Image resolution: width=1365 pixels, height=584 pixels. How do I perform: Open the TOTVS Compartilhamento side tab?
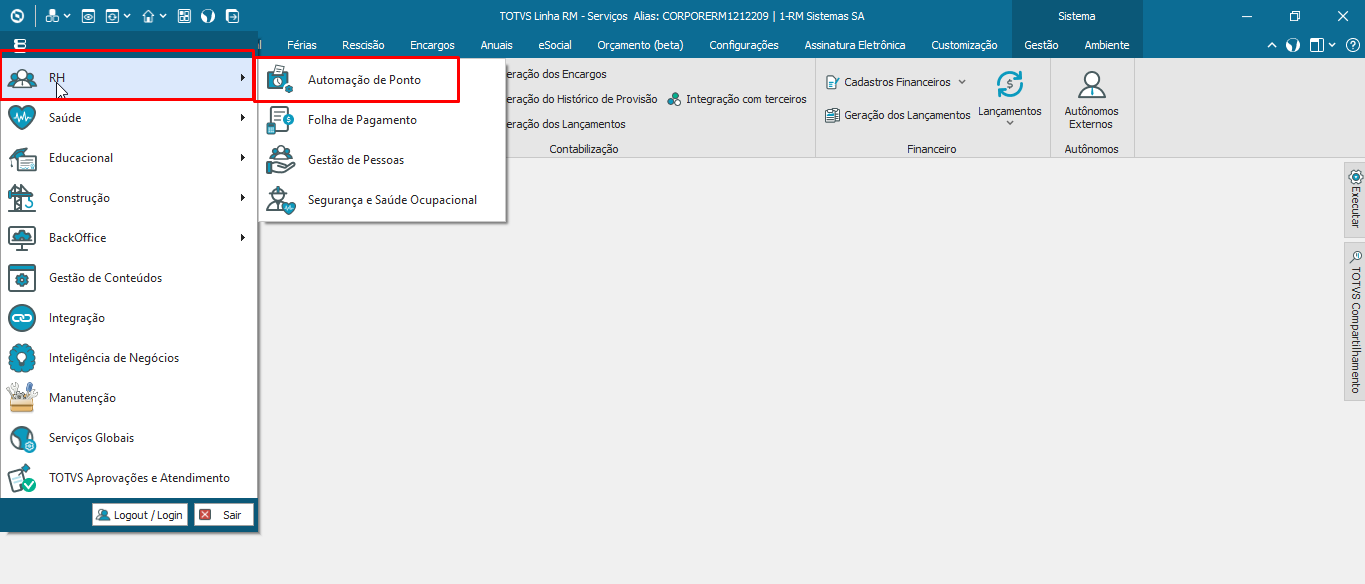point(1355,321)
